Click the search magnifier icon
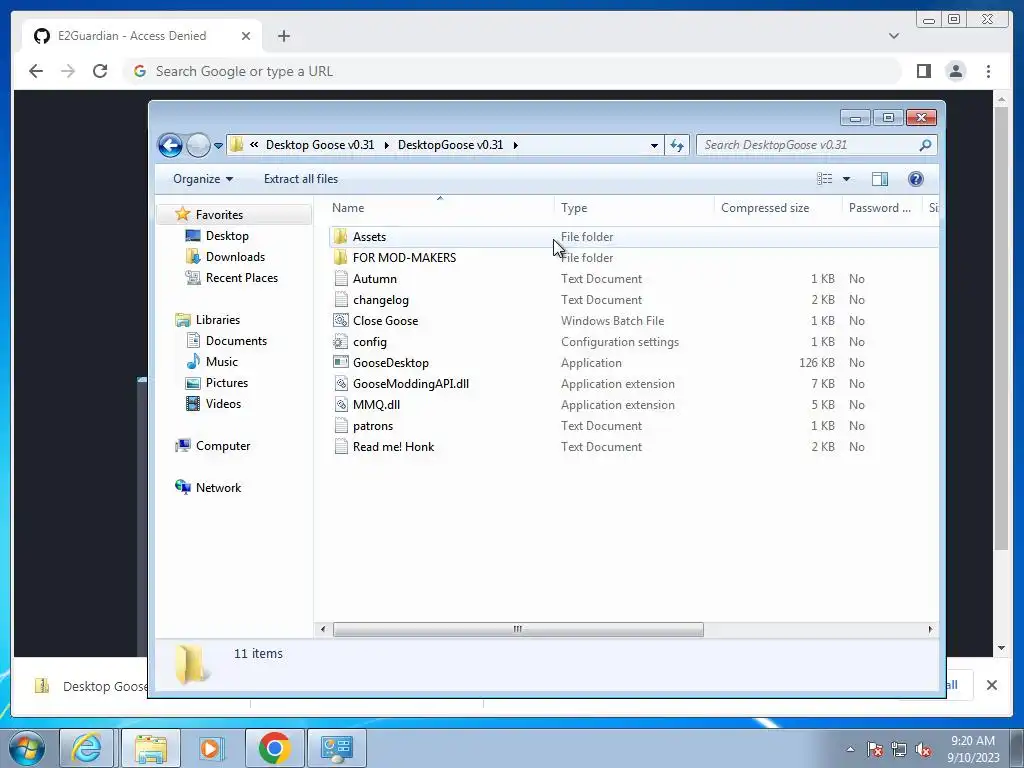Viewport: 1024px width, 768px height. tap(925, 145)
